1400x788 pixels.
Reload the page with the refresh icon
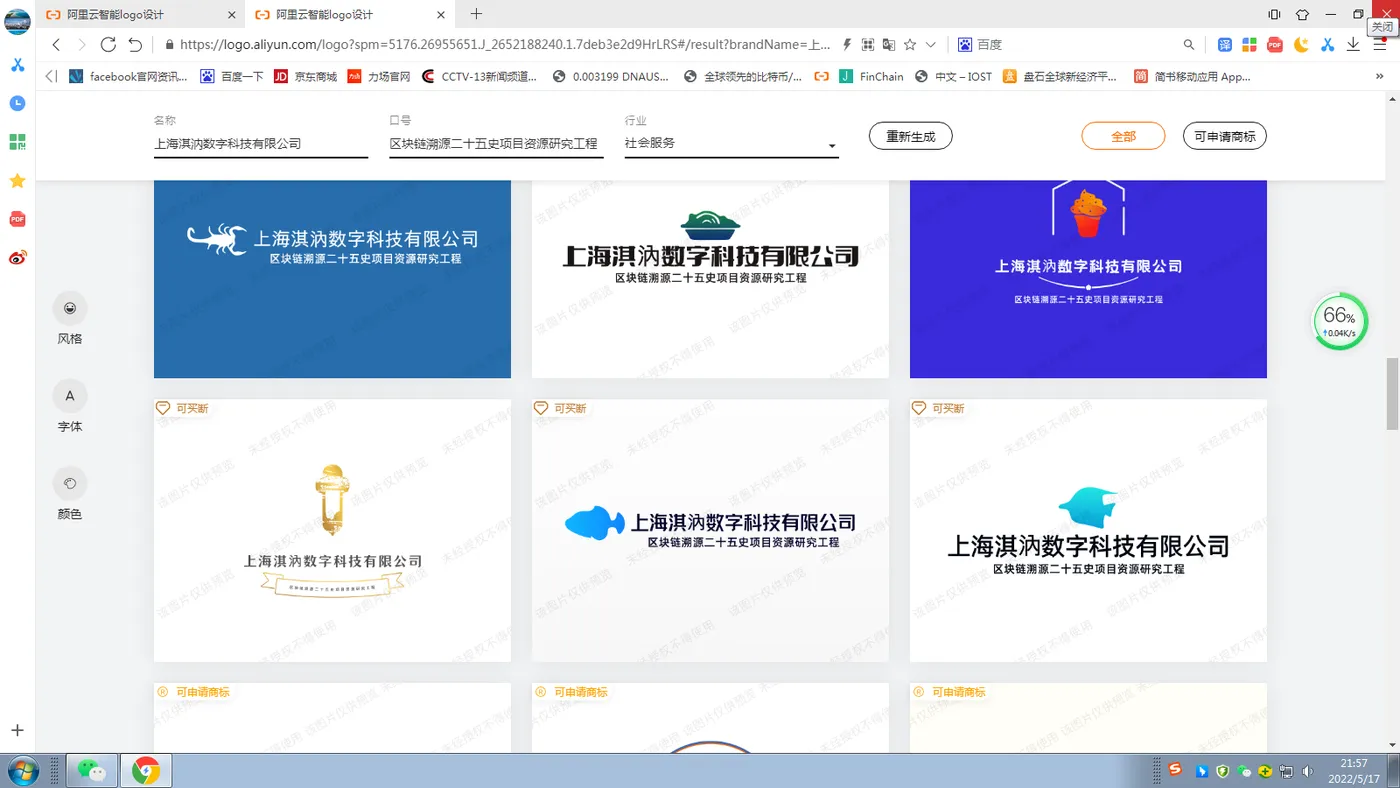pos(108,45)
